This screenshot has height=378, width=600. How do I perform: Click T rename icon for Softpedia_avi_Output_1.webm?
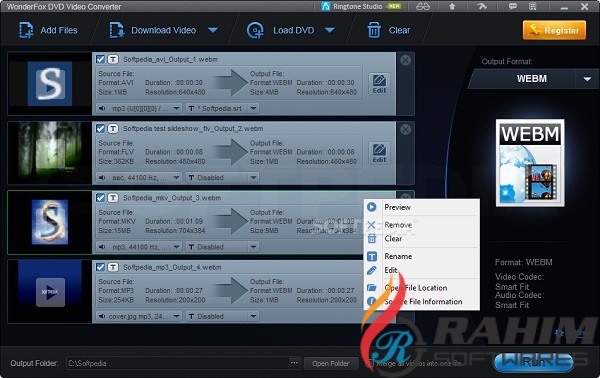(112, 59)
